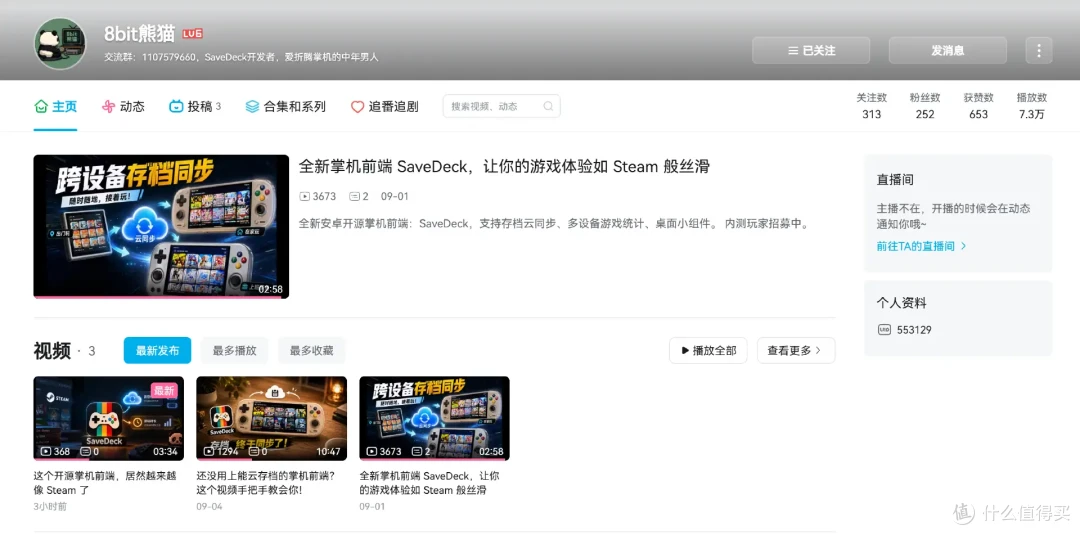This screenshot has height=535, width=1080.
Task: Click the chevron after 前往TA的直播间
Action: click(x=963, y=246)
